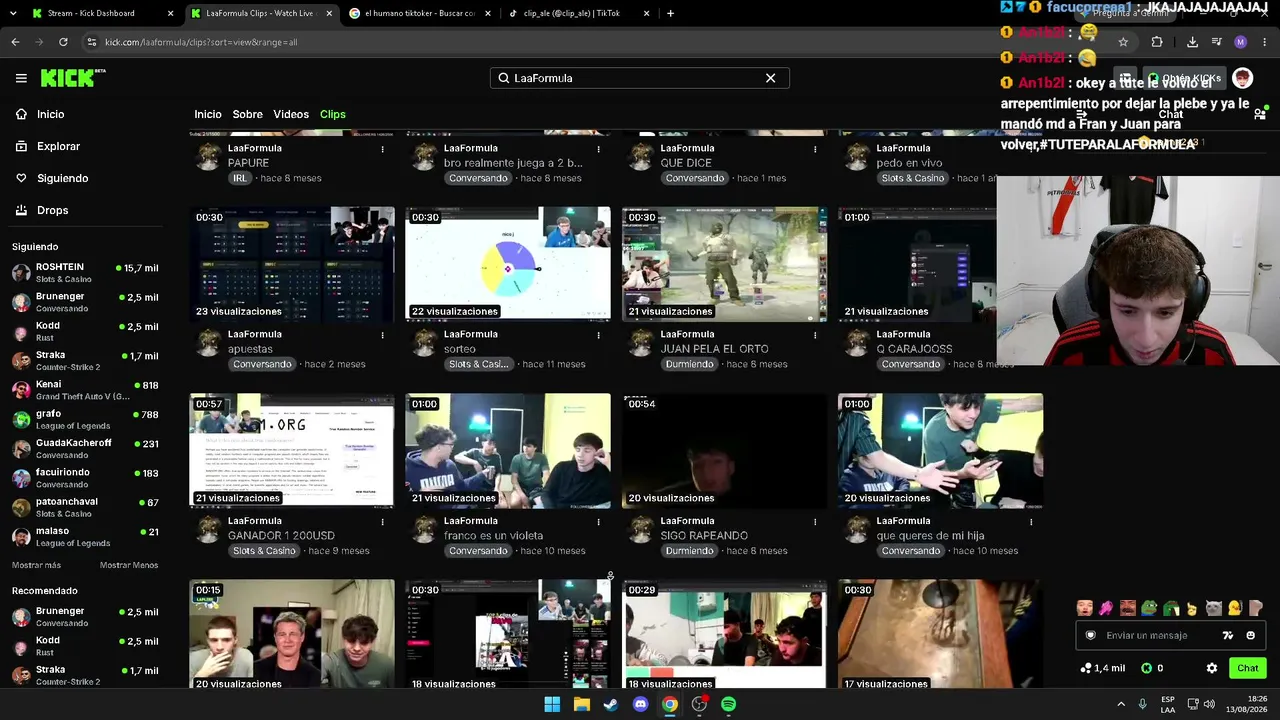Open options menu for apuestas clip
This screenshot has width=1280, height=720.
382,335
